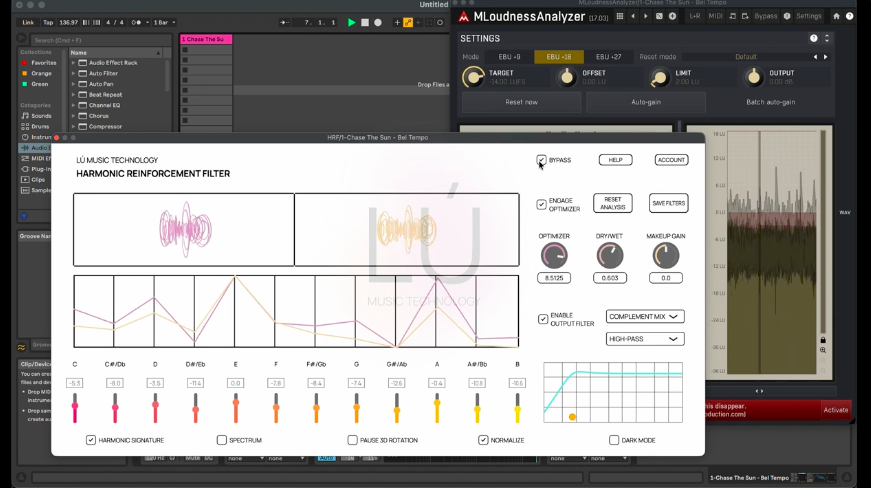Screen dimensions: 871x488
Task: Toggle the BYPASS checkbox in HRF plugin
Action: 541,160
